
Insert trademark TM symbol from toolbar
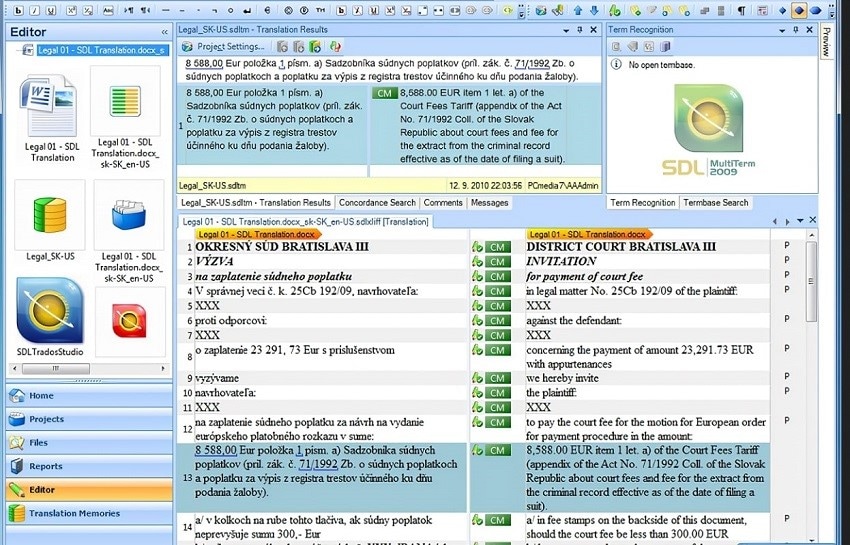click(320, 10)
